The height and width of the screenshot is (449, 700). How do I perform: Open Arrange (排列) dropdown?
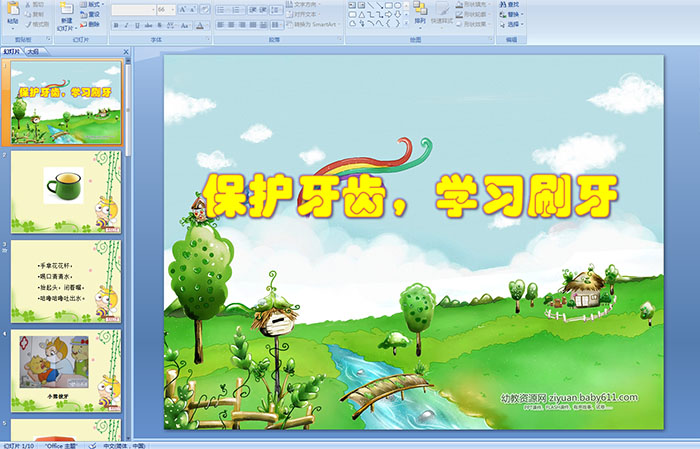point(420,15)
